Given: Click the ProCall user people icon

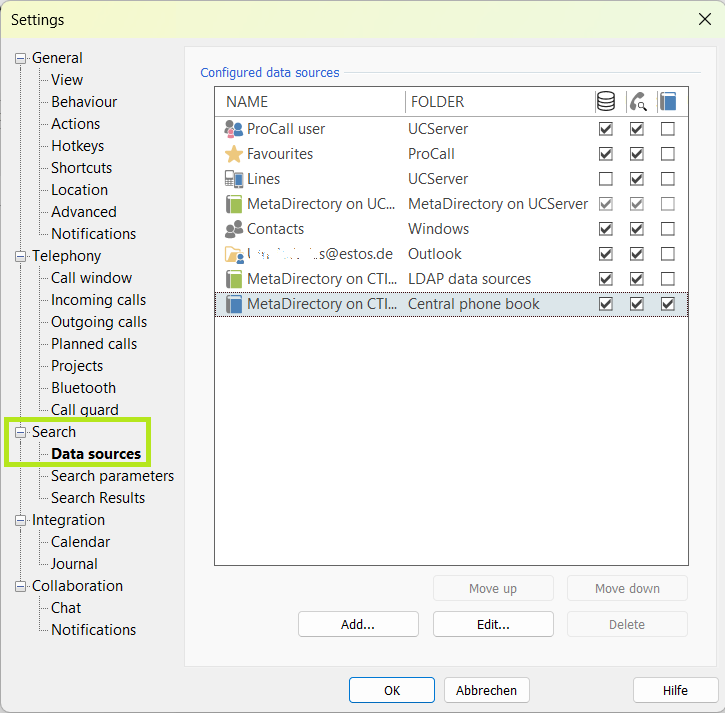Looking at the screenshot, I should (x=233, y=129).
